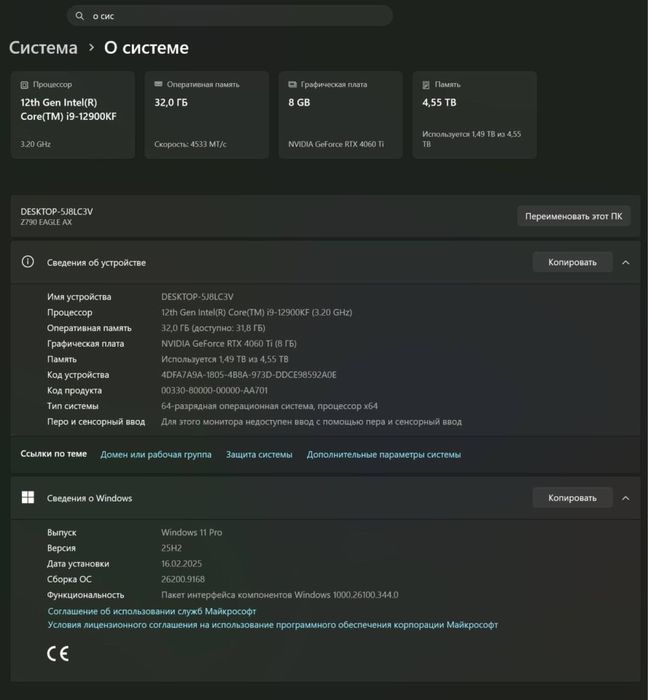Go back to the 'Система' breadcrumb
The height and width of the screenshot is (700, 648).
[x=43, y=48]
